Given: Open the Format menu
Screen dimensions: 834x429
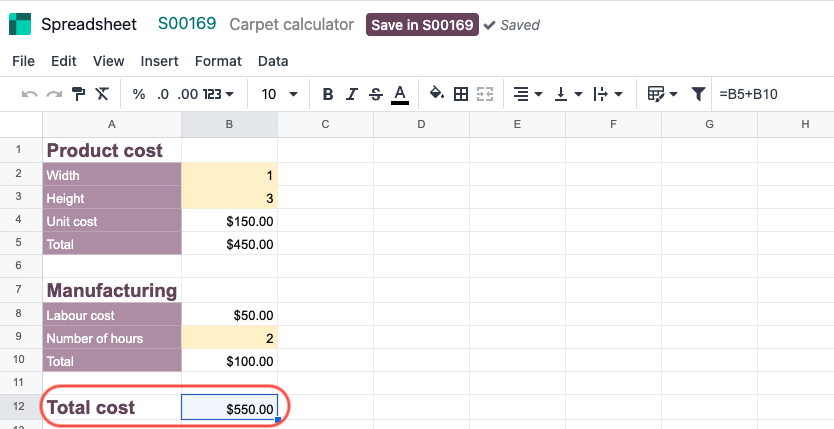Looking at the screenshot, I should click(x=218, y=61).
